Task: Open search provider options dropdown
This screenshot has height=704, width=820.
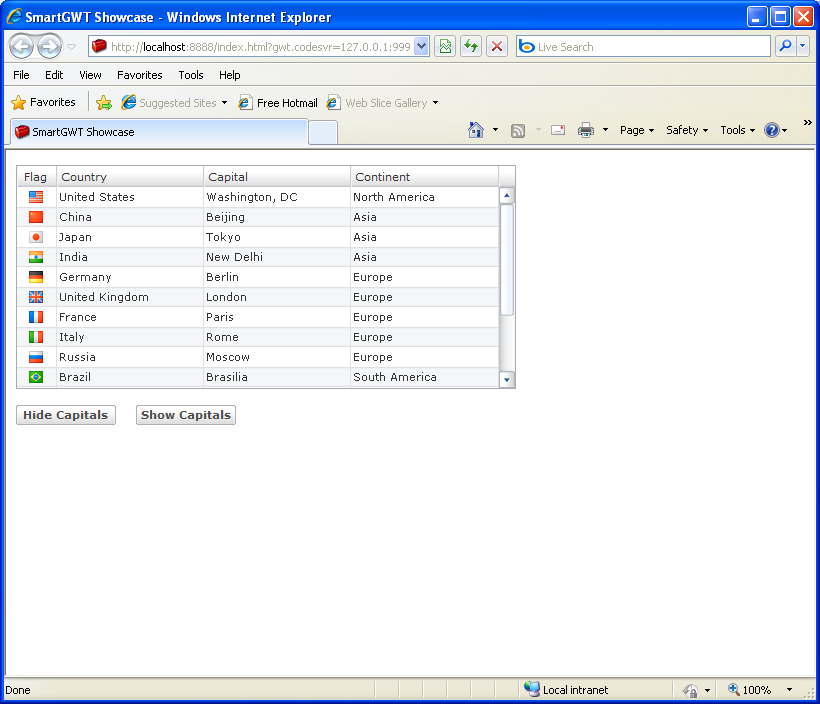Action: 803,47
